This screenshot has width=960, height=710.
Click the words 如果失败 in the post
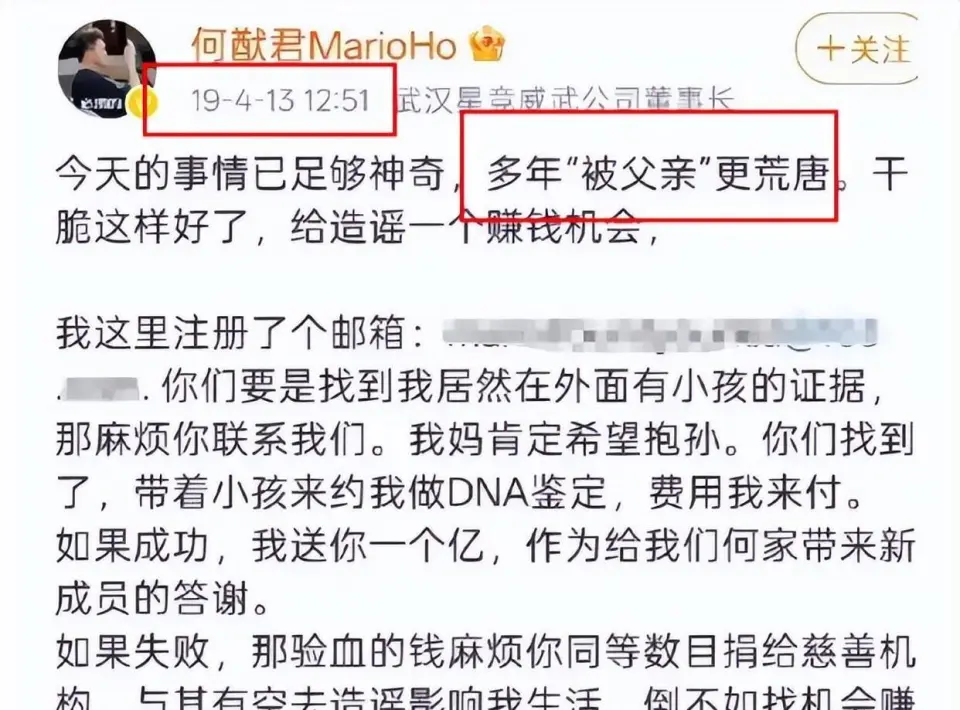[133, 652]
